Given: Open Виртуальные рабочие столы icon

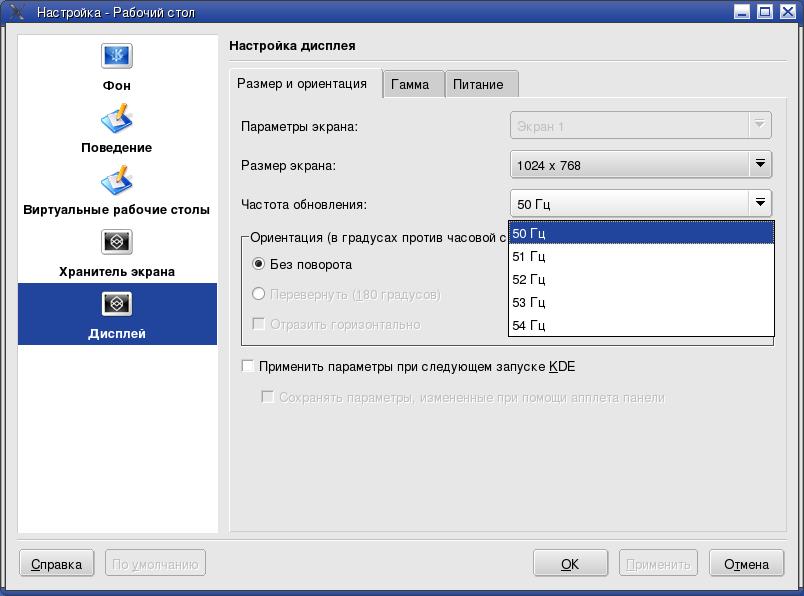Looking at the screenshot, I should (x=117, y=181).
